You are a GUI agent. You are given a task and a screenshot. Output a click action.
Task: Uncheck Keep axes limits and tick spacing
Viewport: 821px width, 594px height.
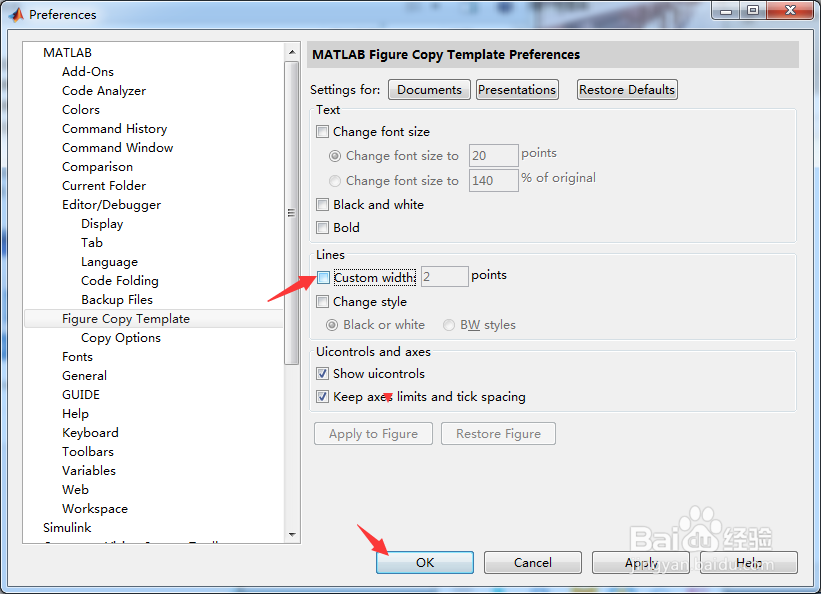click(x=323, y=397)
